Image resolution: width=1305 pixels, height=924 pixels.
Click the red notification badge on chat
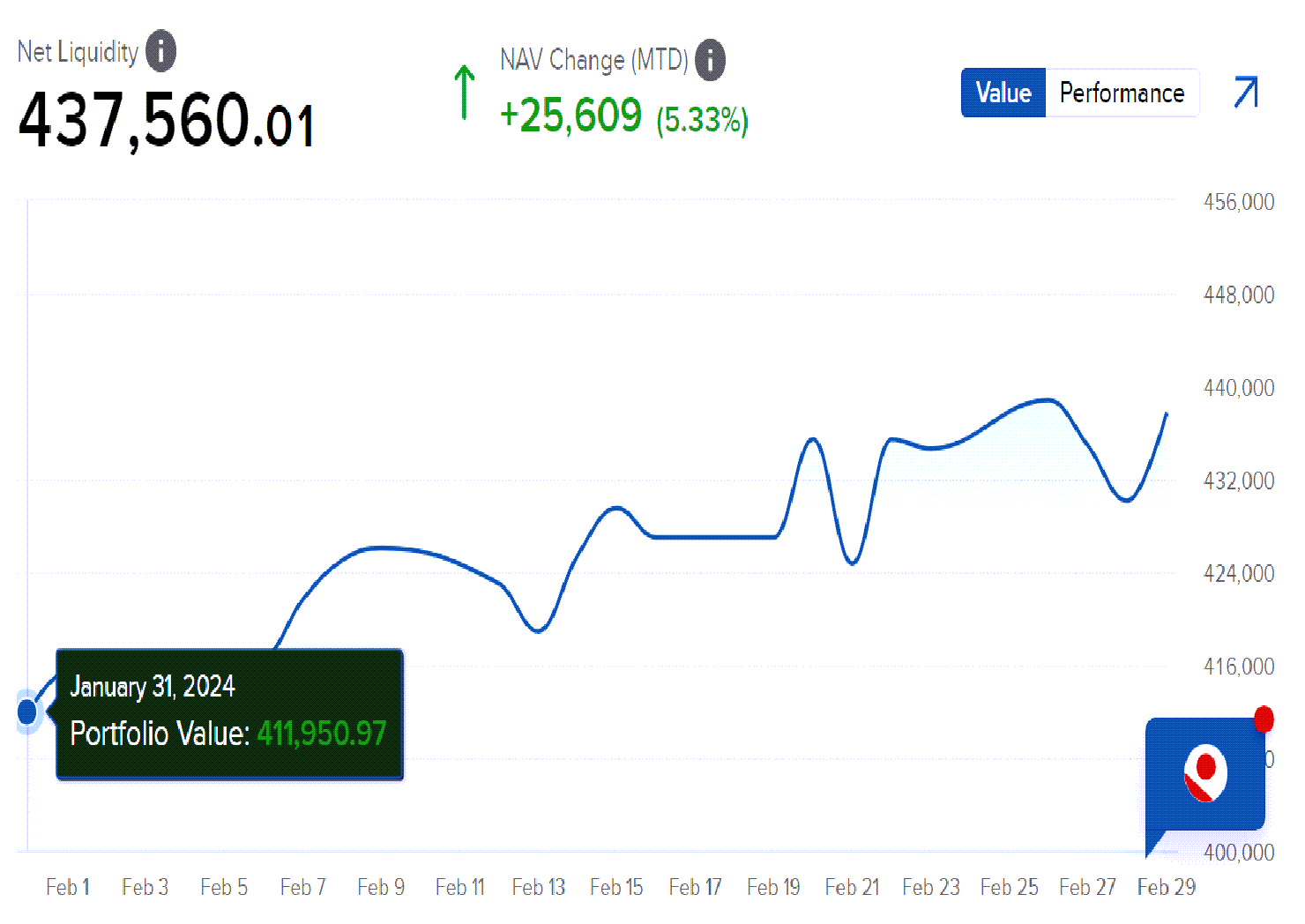pyautogui.click(x=1264, y=719)
